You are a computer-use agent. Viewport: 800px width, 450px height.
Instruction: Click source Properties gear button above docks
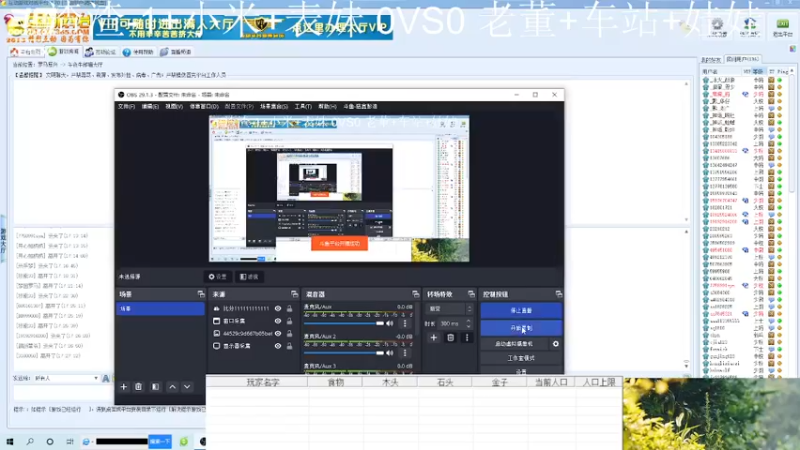[x=218, y=277]
